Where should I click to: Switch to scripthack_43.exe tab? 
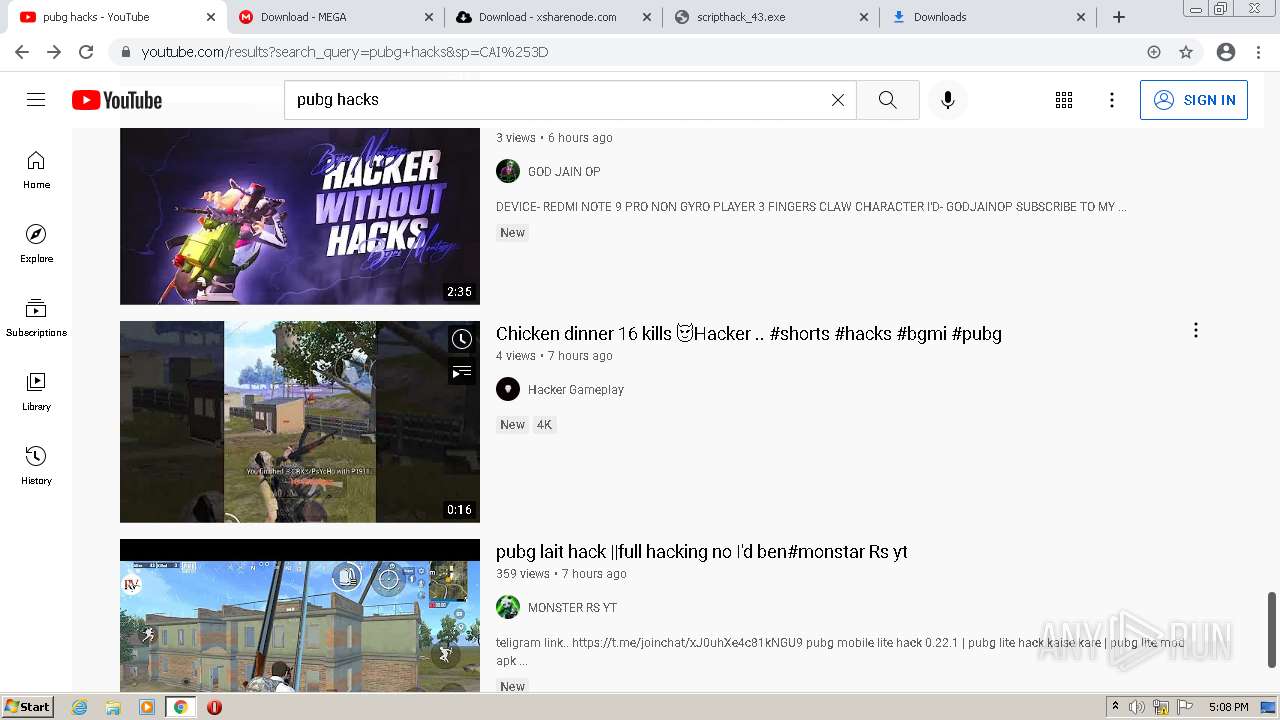point(771,17)
